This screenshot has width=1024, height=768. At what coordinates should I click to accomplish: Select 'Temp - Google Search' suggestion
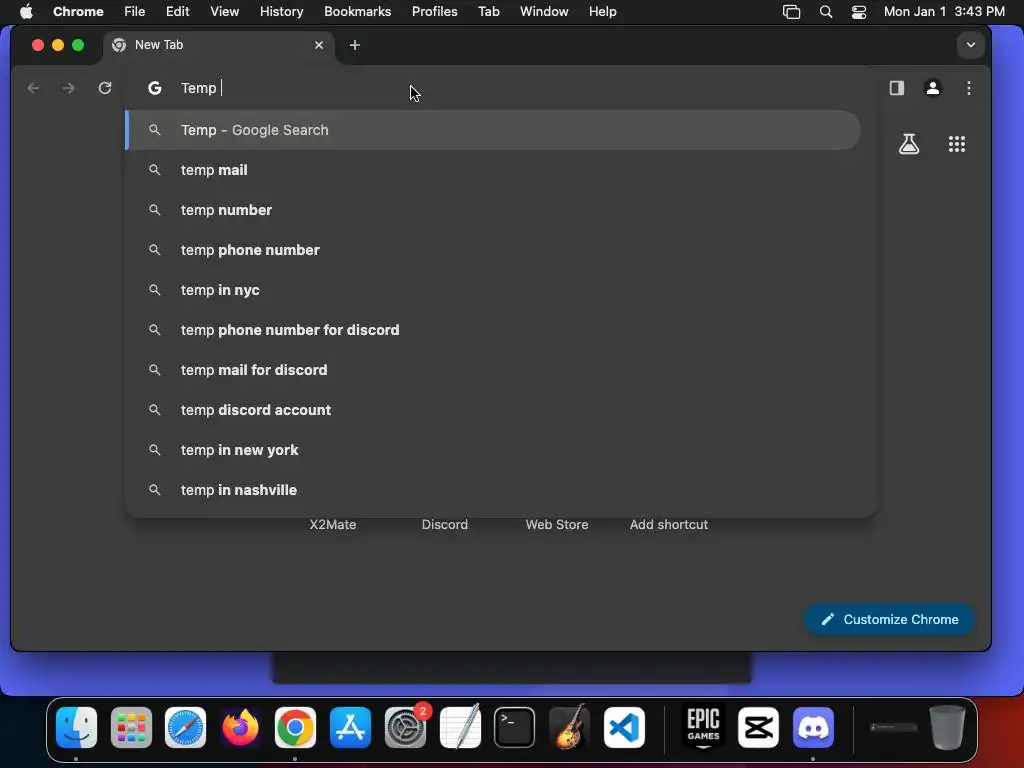pyautogui.click(x=493, y=130)
